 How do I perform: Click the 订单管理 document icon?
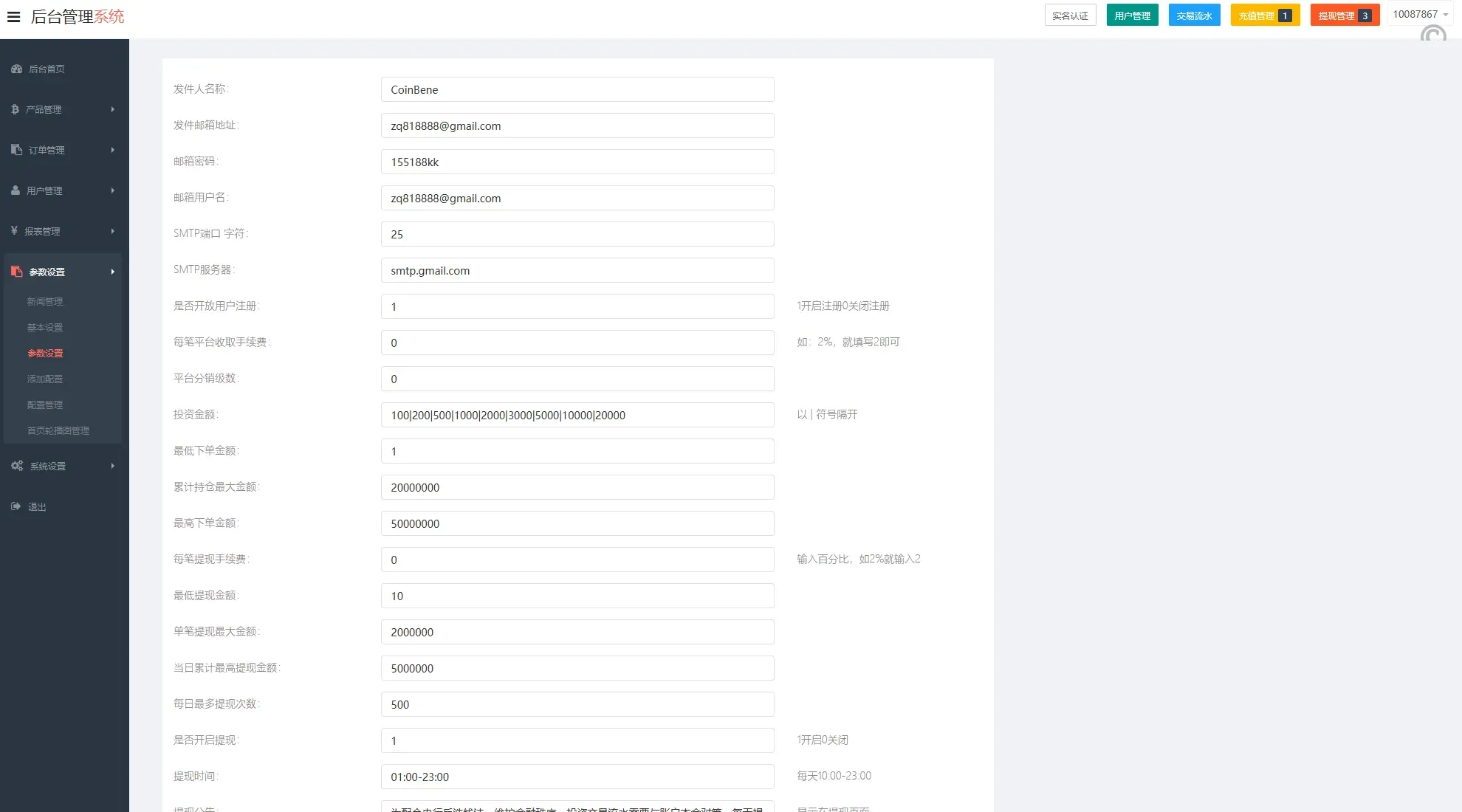point(16,150)
